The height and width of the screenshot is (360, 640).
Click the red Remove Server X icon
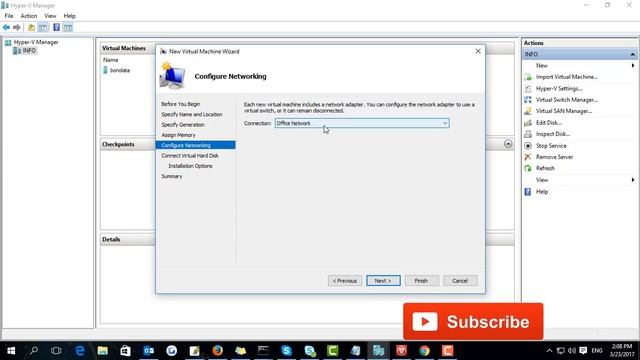pos(528,157)
